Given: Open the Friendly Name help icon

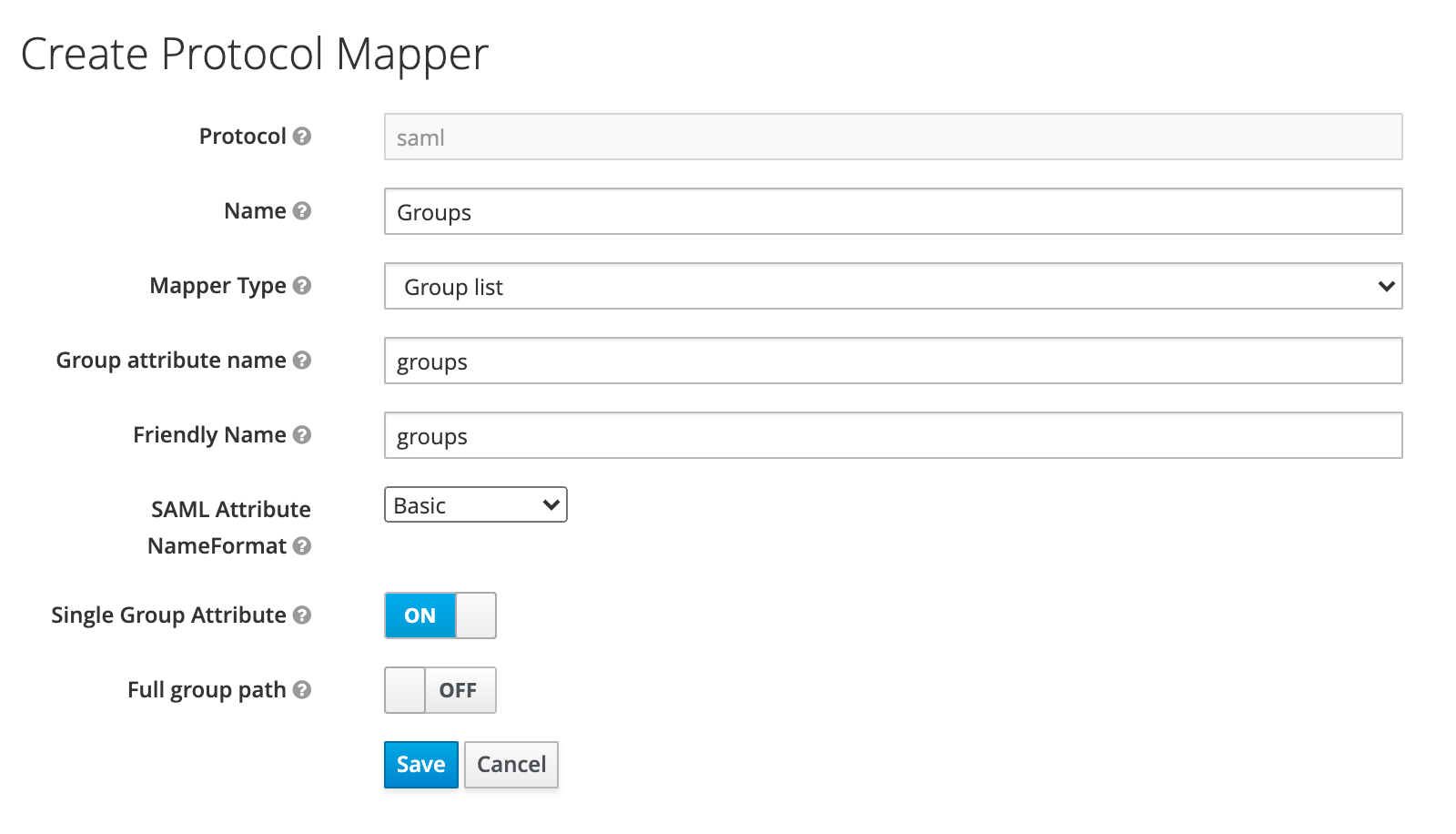Looking at the screenshot, I should 301,435.
